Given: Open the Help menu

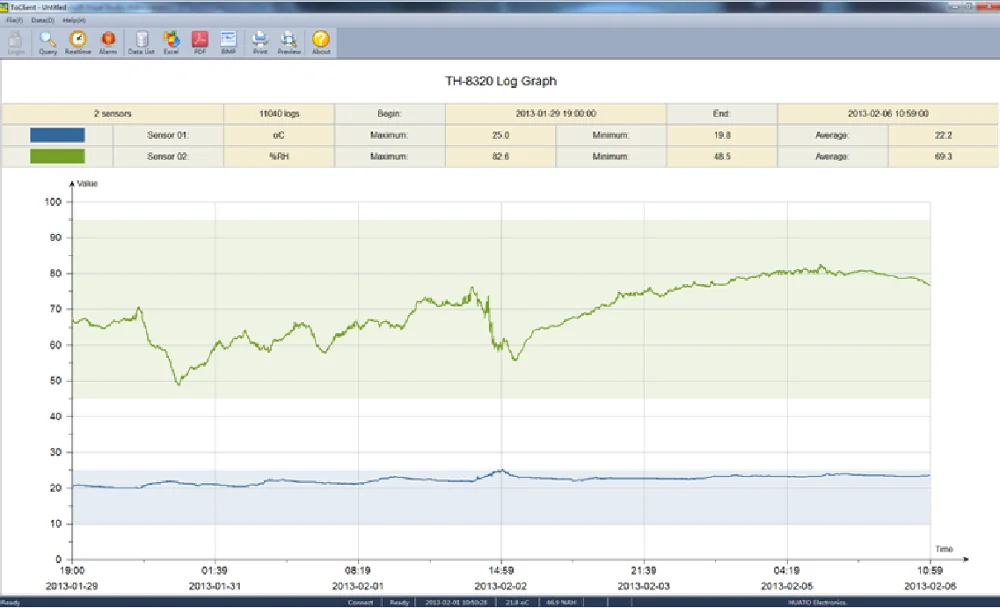Looking at the screenshot, I should coord(73,20).
